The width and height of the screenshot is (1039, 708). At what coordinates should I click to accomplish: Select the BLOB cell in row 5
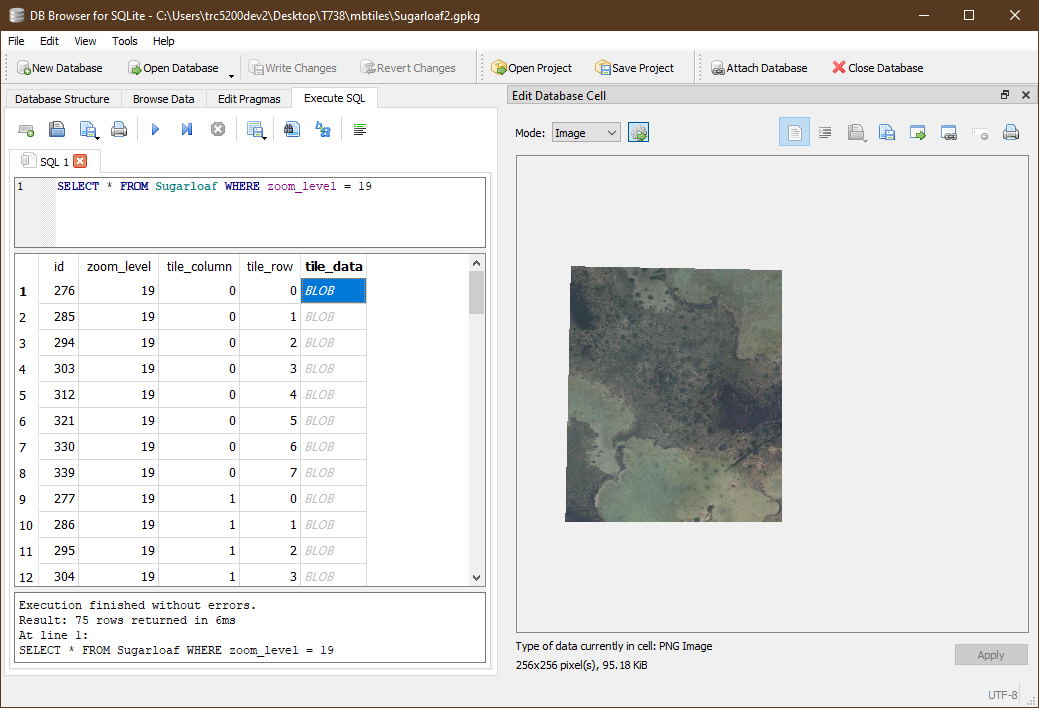pos(334,394)
